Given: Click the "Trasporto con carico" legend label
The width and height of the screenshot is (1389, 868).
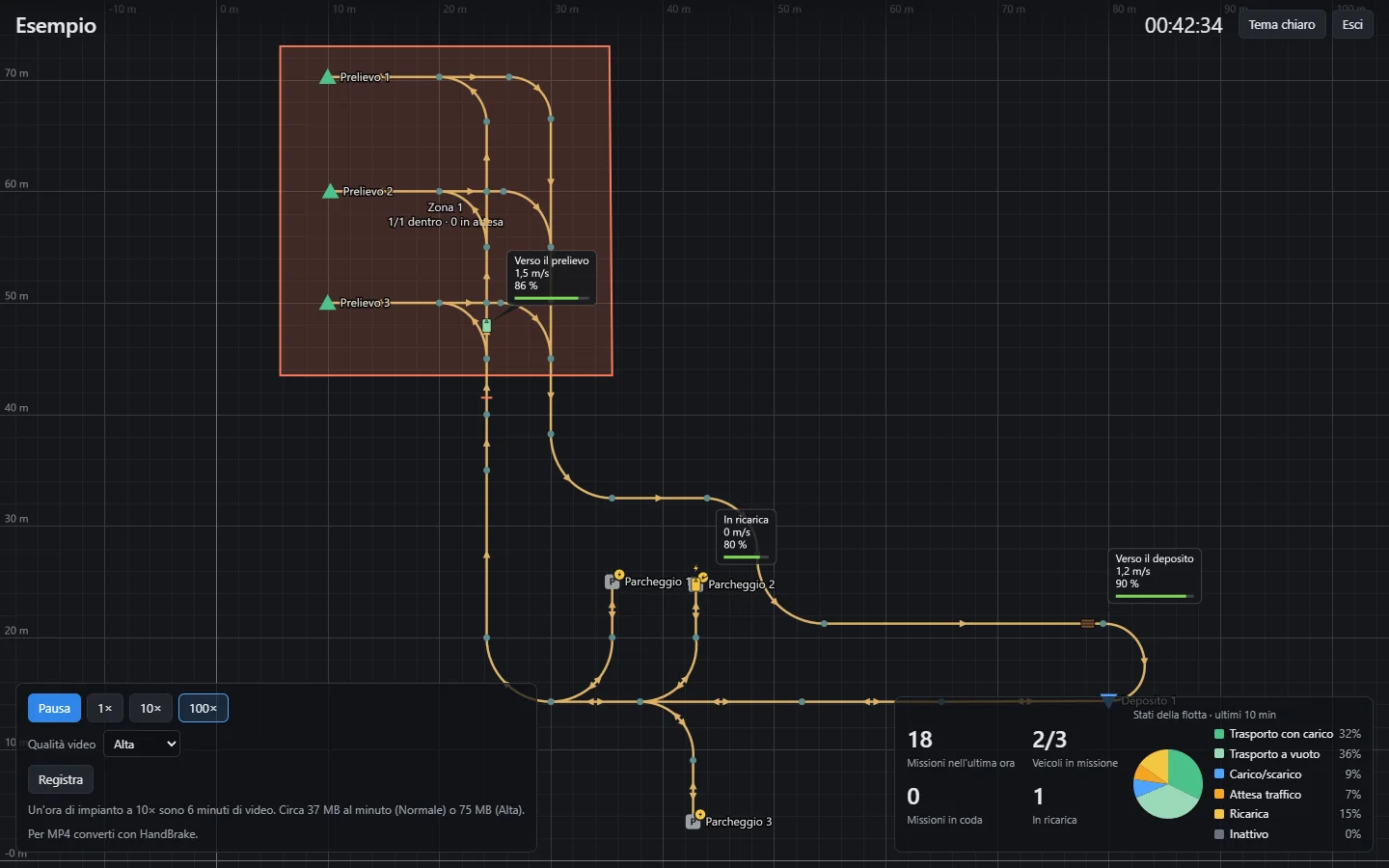Looking at the screenshot, I should pyautogui.click(x=1281, y=734).
